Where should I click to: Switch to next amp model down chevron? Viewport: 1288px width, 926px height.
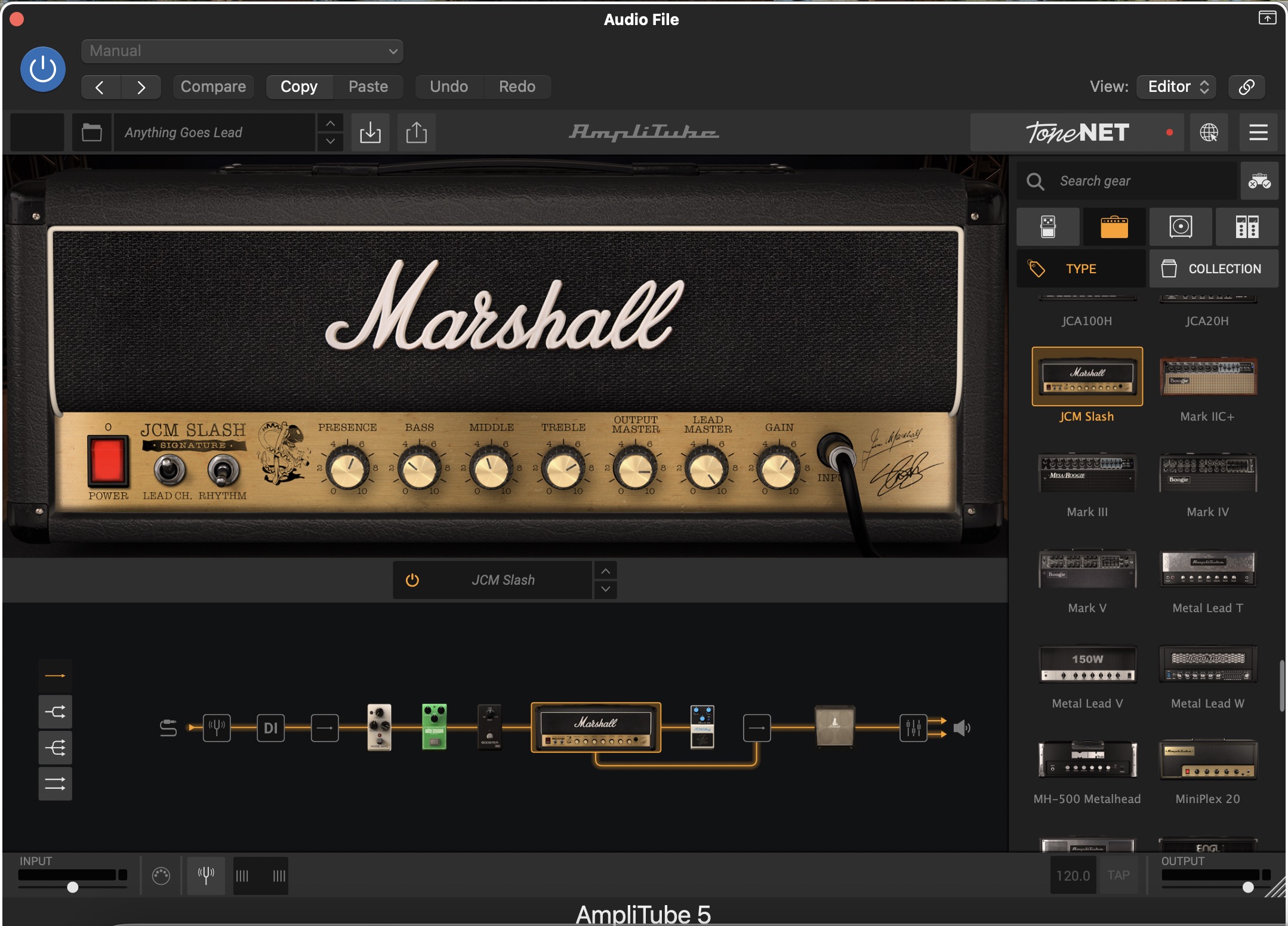coord(605,589)
